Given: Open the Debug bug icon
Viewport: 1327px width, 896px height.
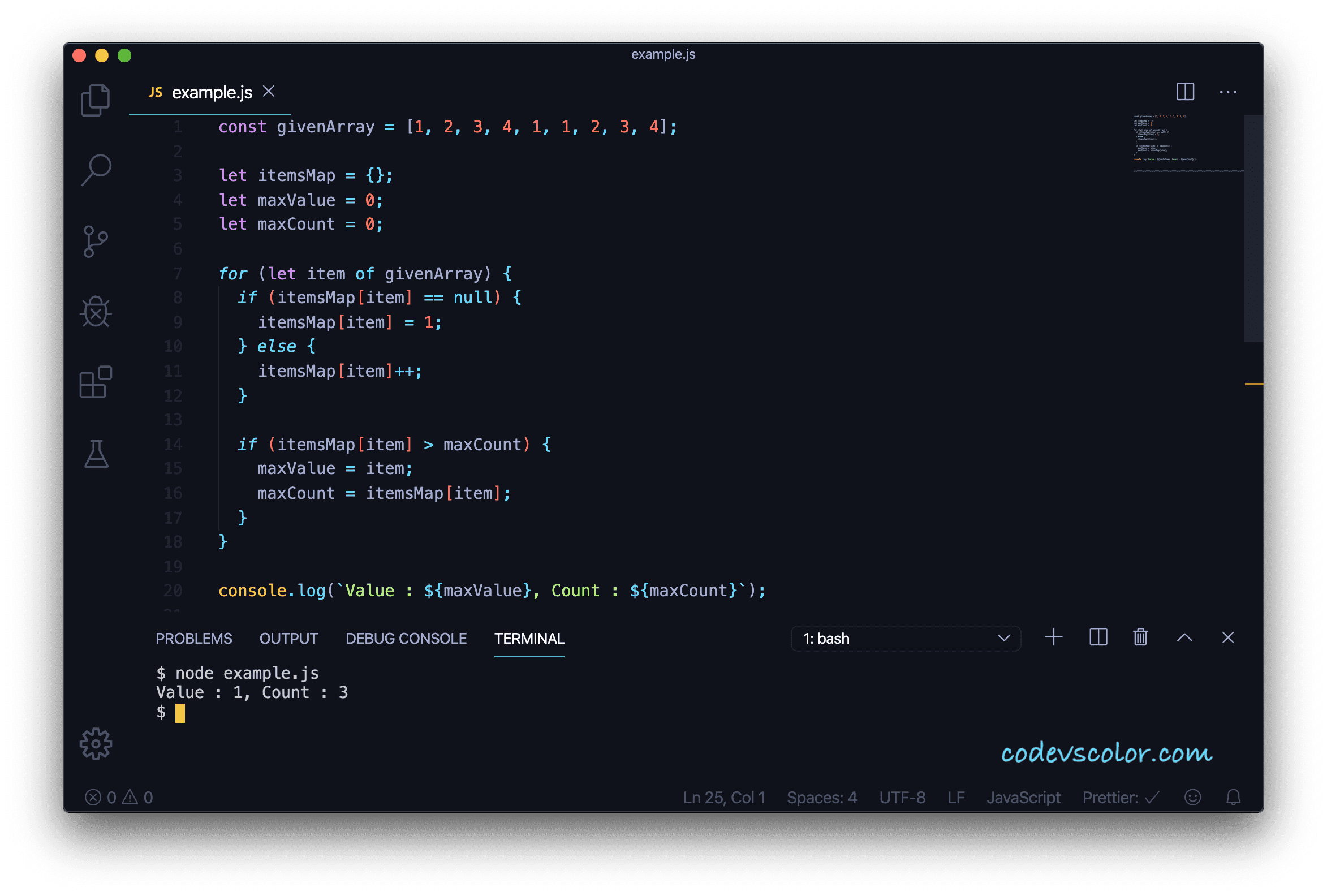Looking at the screenshot, I should 96,312.
